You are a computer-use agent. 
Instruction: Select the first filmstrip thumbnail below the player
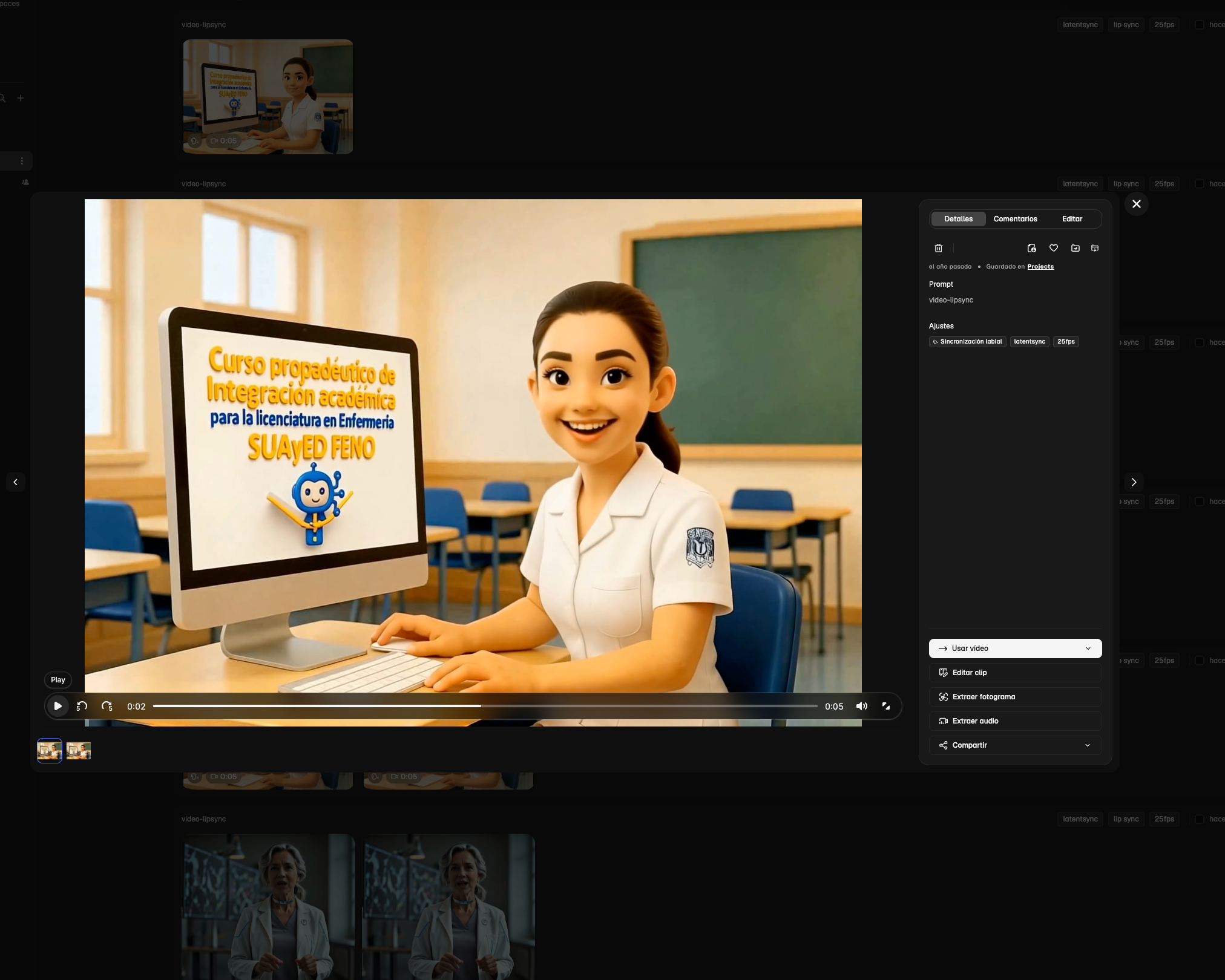click(50, 751)
